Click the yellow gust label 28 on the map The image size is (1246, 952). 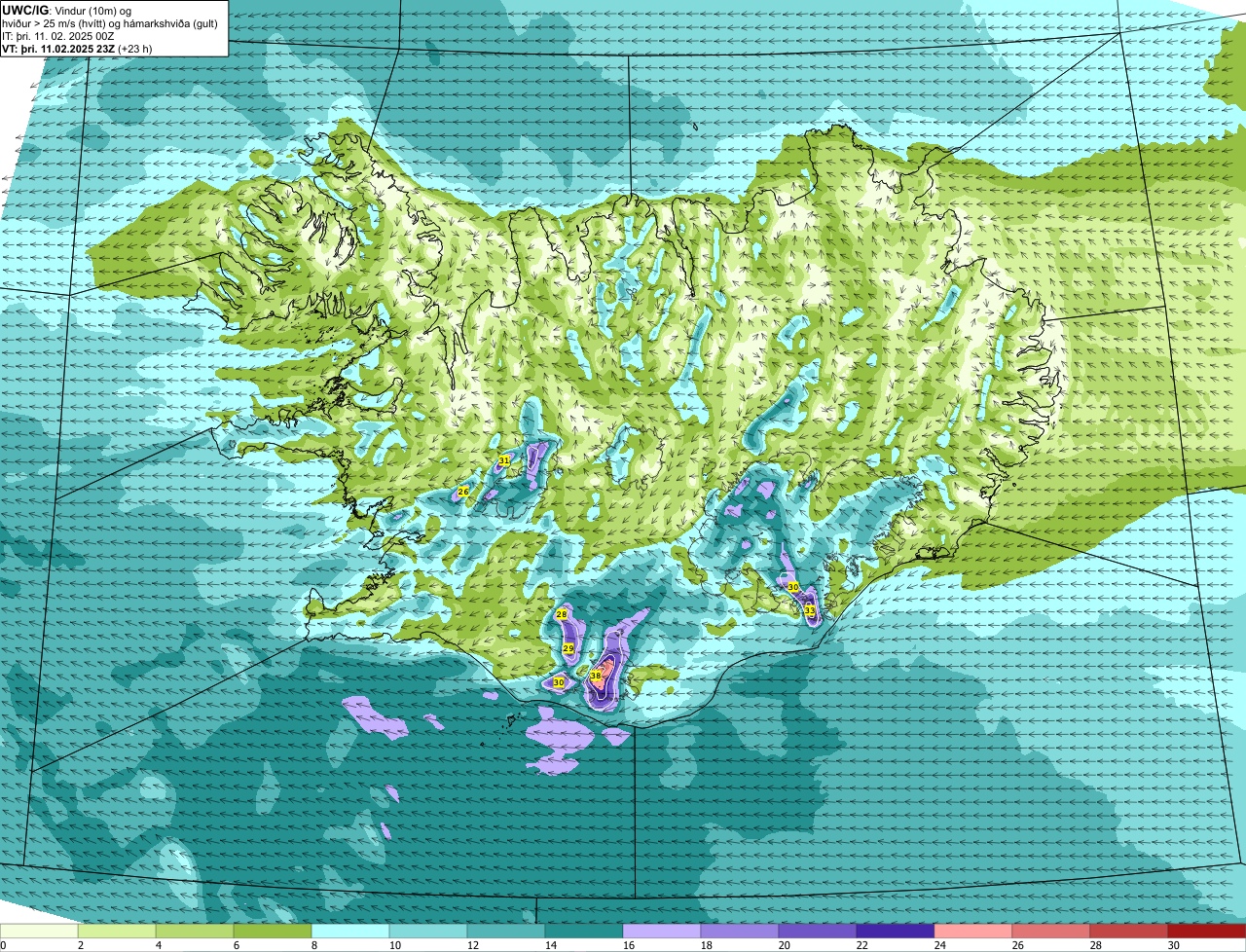[562, 614]
